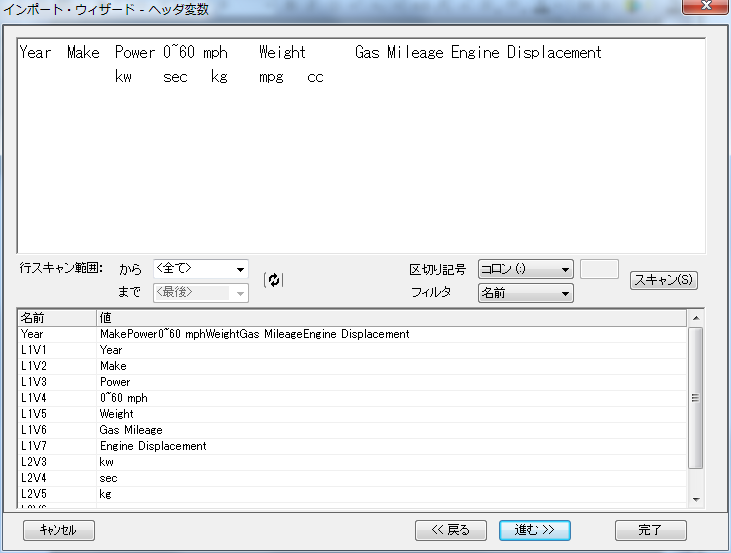Select the L1V3 row
The height and width of the screenshot is (553, 731).
pyautogui.click(x=352, y=382)
